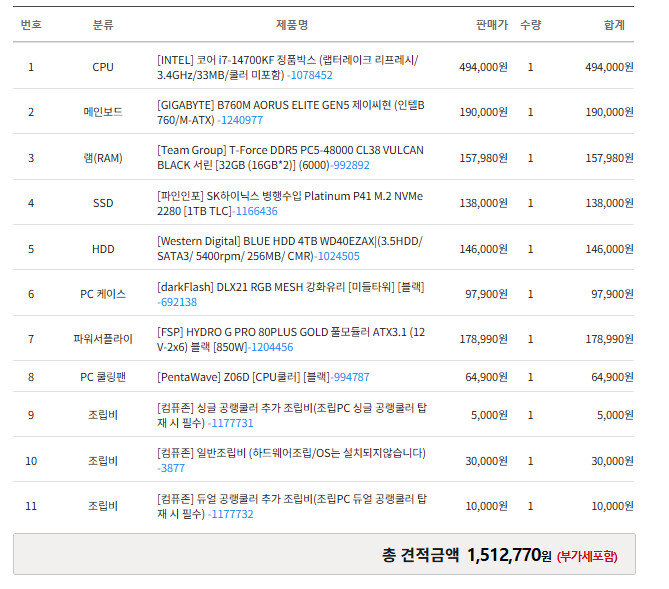Image resolution: width=669 pixels, height=589 pixels.
Task: Click the 30,000원 sale price cell
Action: coord(486,461)
